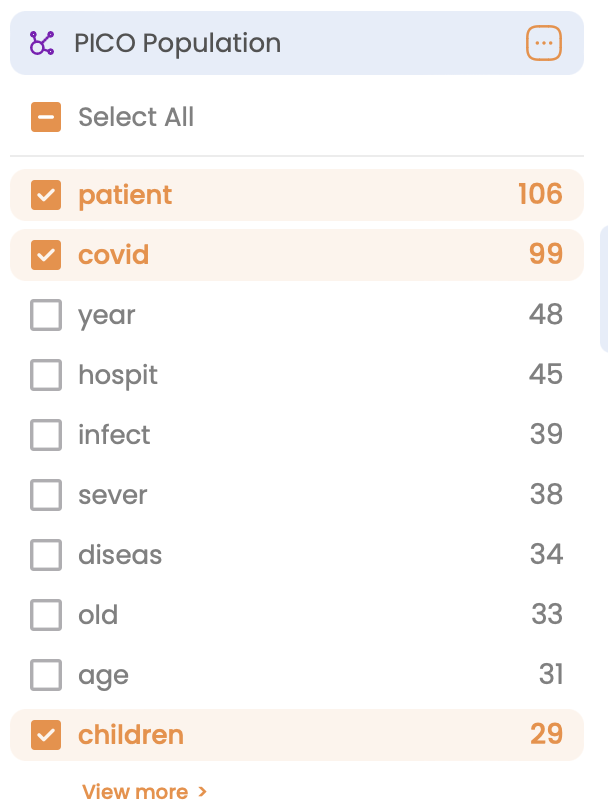Check the old checkbox

[x=46, y=615]
